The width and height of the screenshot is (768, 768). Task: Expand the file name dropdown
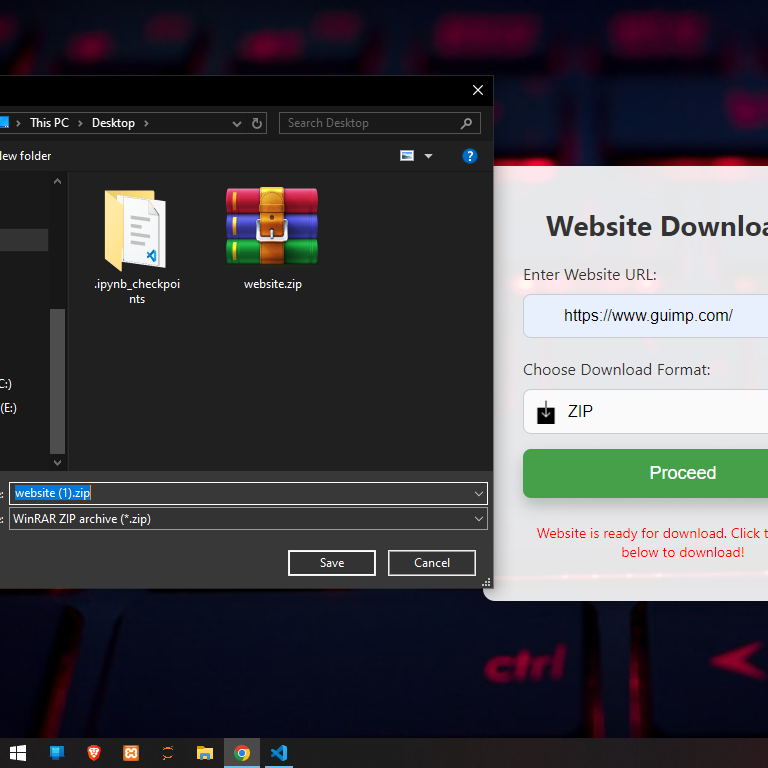coord(479,493)
